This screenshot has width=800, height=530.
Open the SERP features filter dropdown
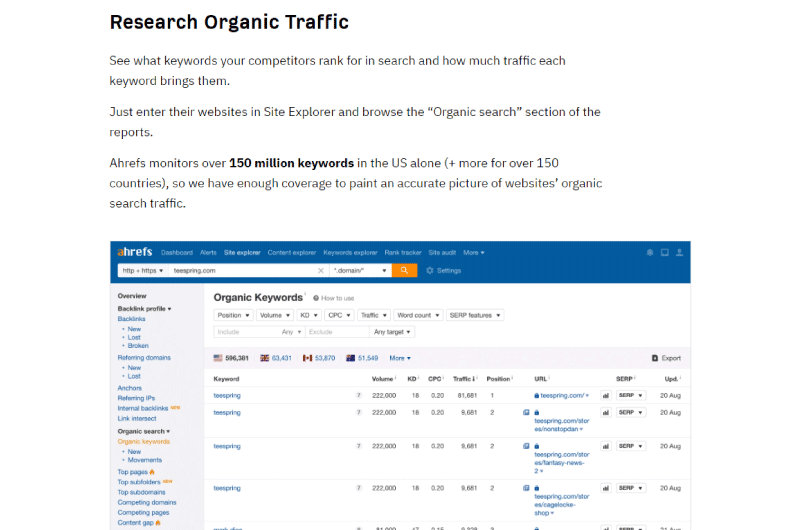tap(475, 315)
